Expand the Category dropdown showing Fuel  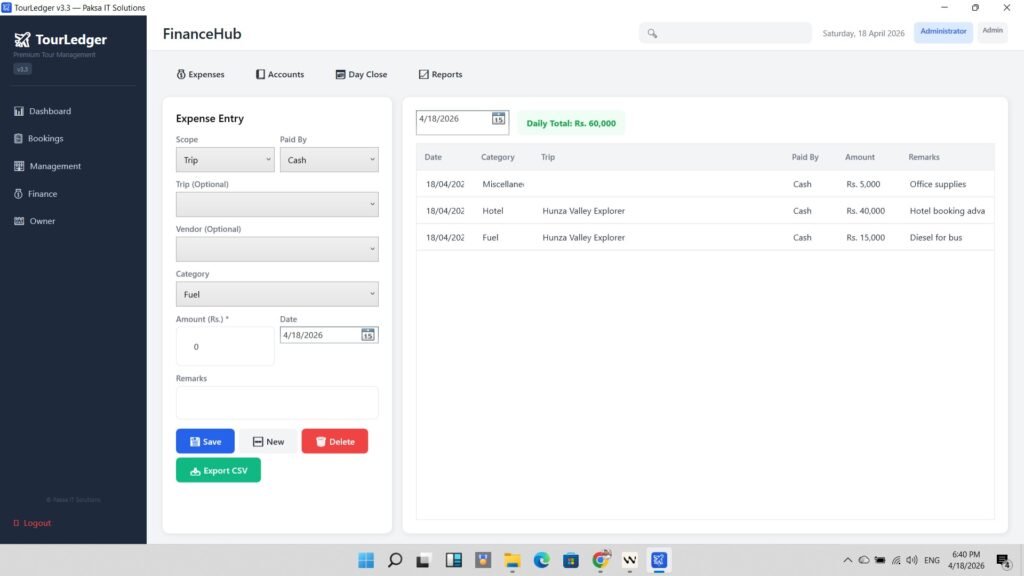[x=277, y=294]
